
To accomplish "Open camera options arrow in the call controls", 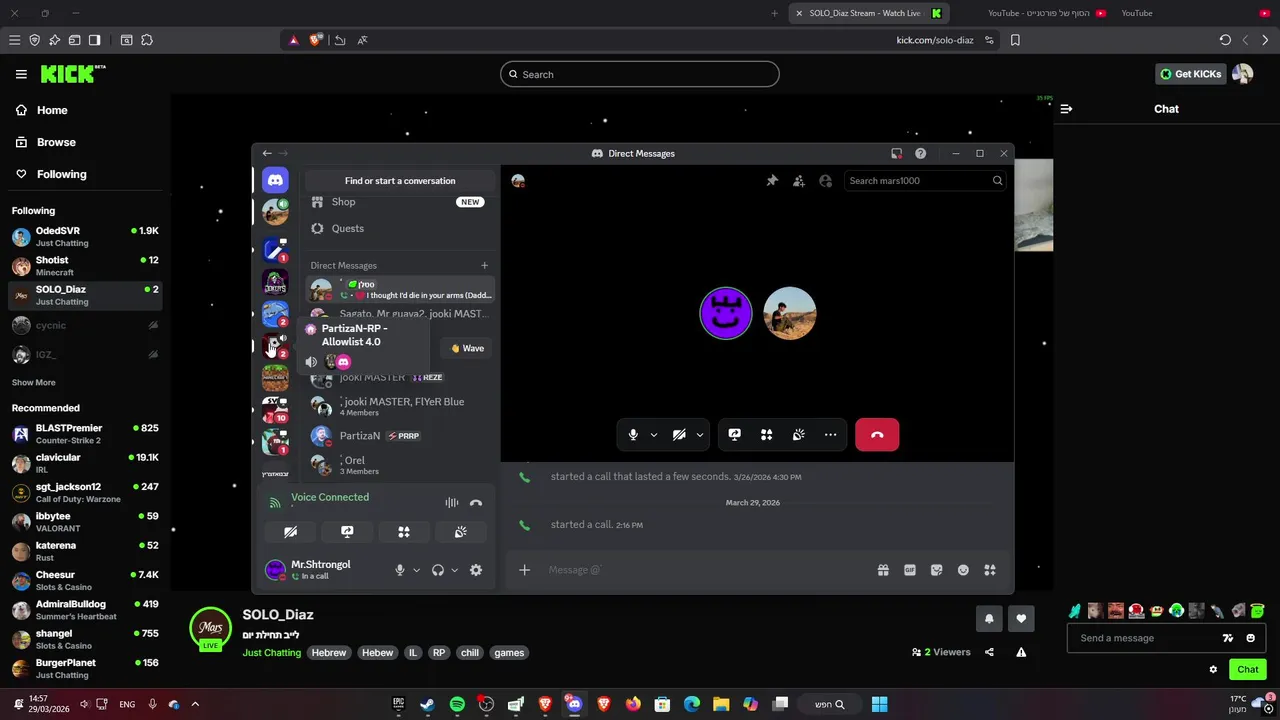I will click(700, 435).
